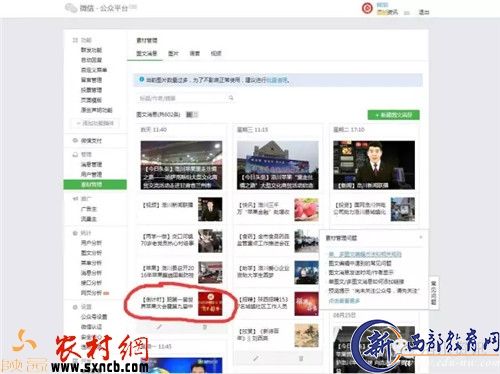
Task: Open 菜单分析 in the sidebar
Action: click(91, 263)
